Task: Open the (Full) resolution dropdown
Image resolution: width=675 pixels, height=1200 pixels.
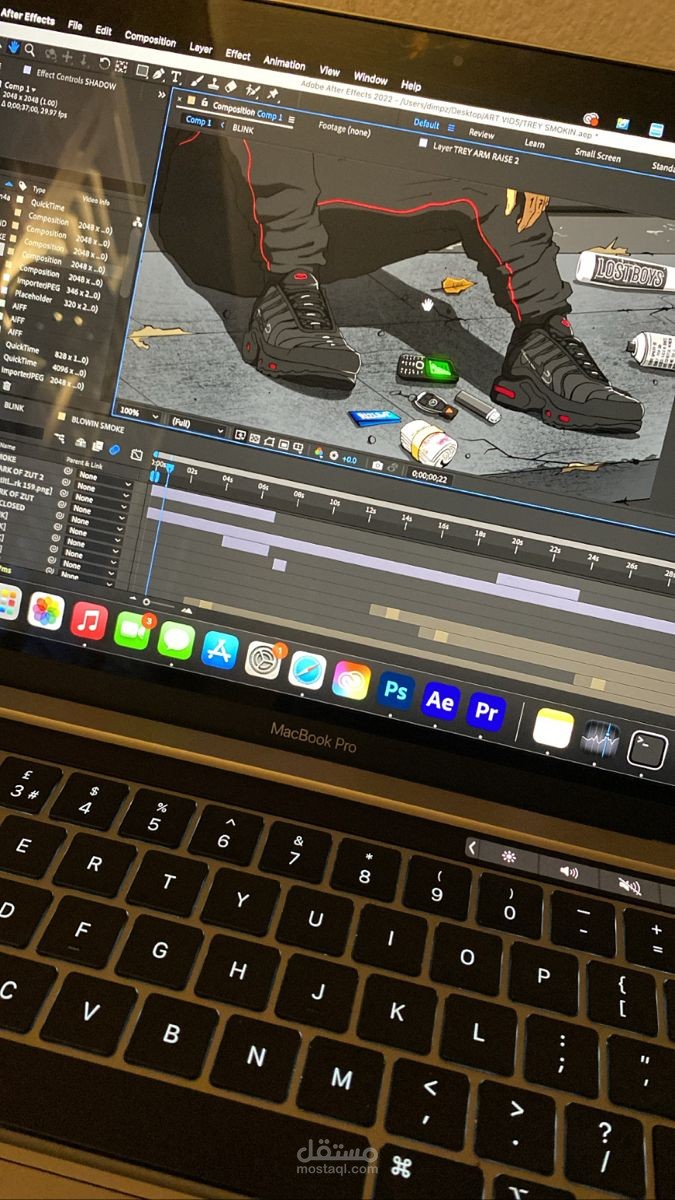Action: pyautogui.click(x=198, y=424)
